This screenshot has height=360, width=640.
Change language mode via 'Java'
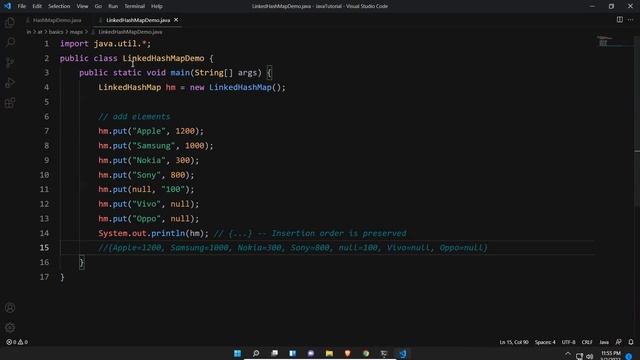(604, 342)
